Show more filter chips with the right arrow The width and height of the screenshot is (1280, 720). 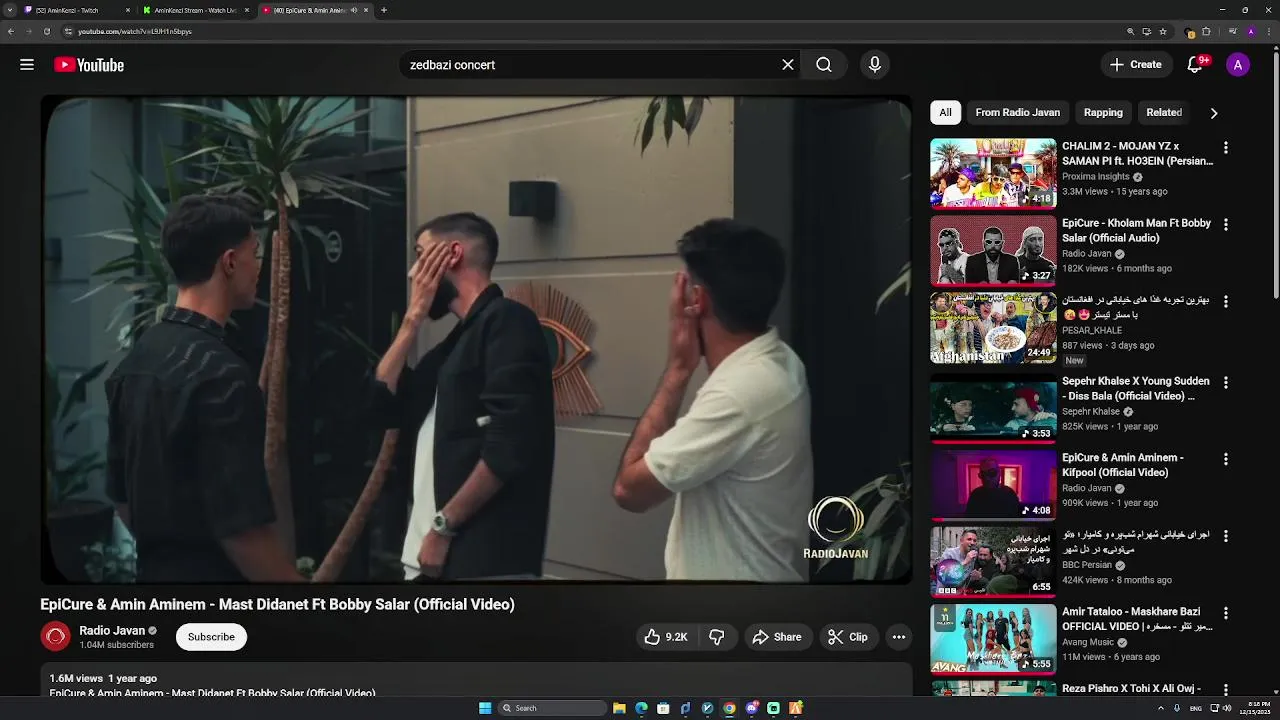point(1214,113)
